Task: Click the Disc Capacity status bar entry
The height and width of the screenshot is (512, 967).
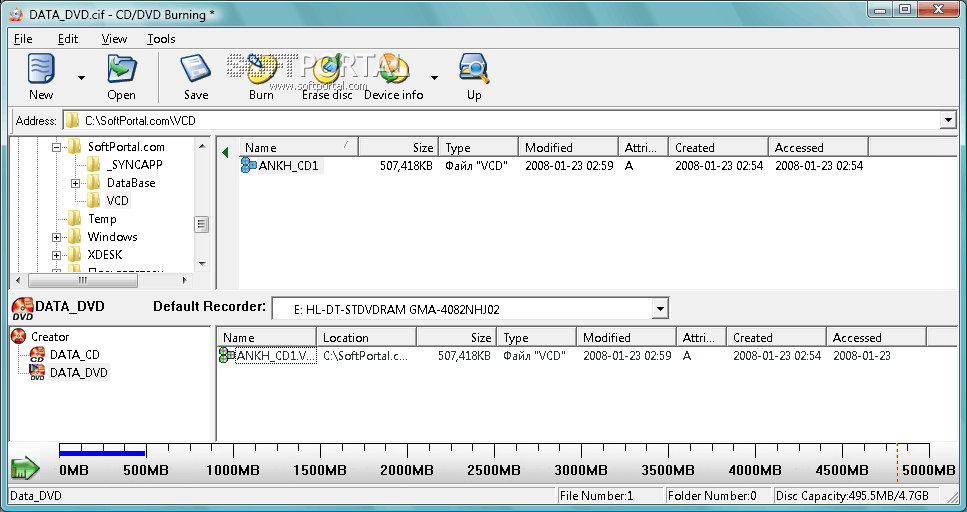Action: click(858, 495)
